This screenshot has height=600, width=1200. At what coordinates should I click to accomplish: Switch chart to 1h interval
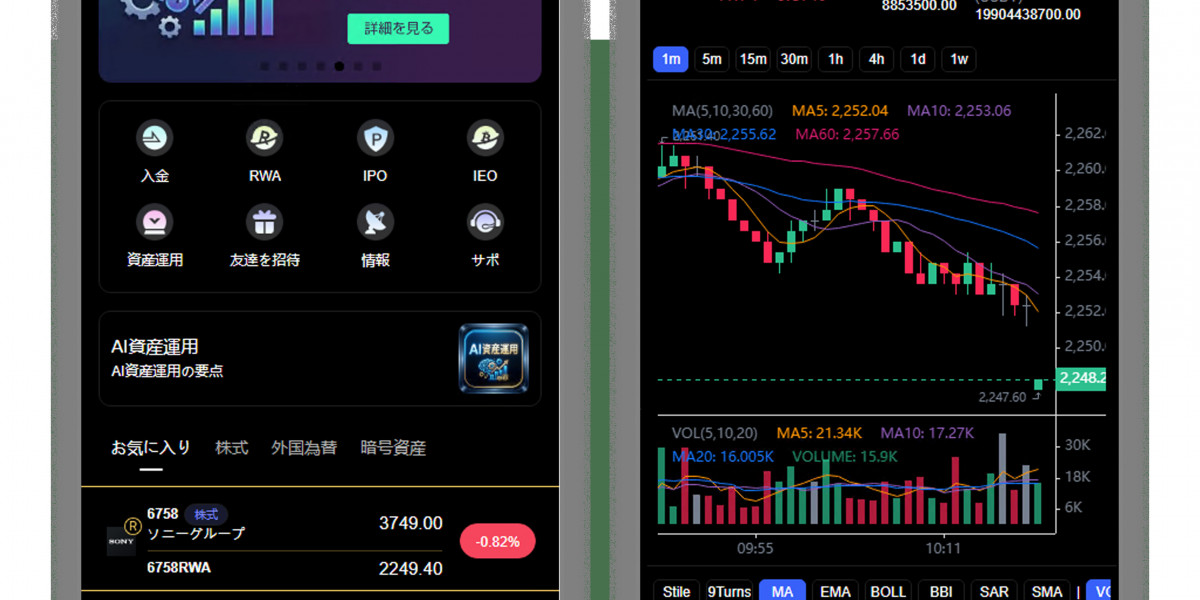[835, 59]
